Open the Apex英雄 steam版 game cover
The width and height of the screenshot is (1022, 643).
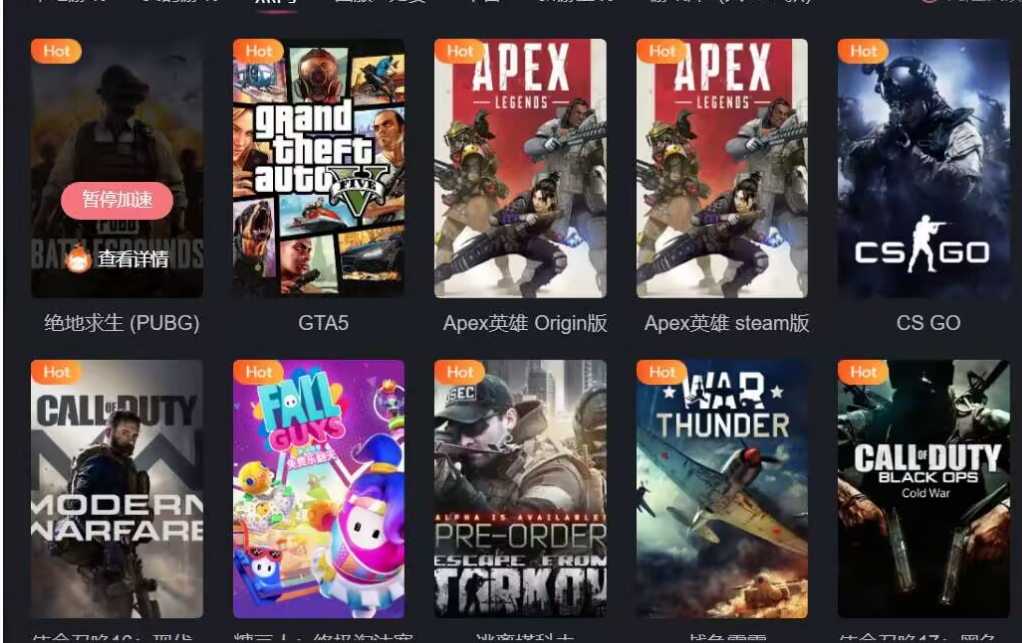[x=722, y=168]
